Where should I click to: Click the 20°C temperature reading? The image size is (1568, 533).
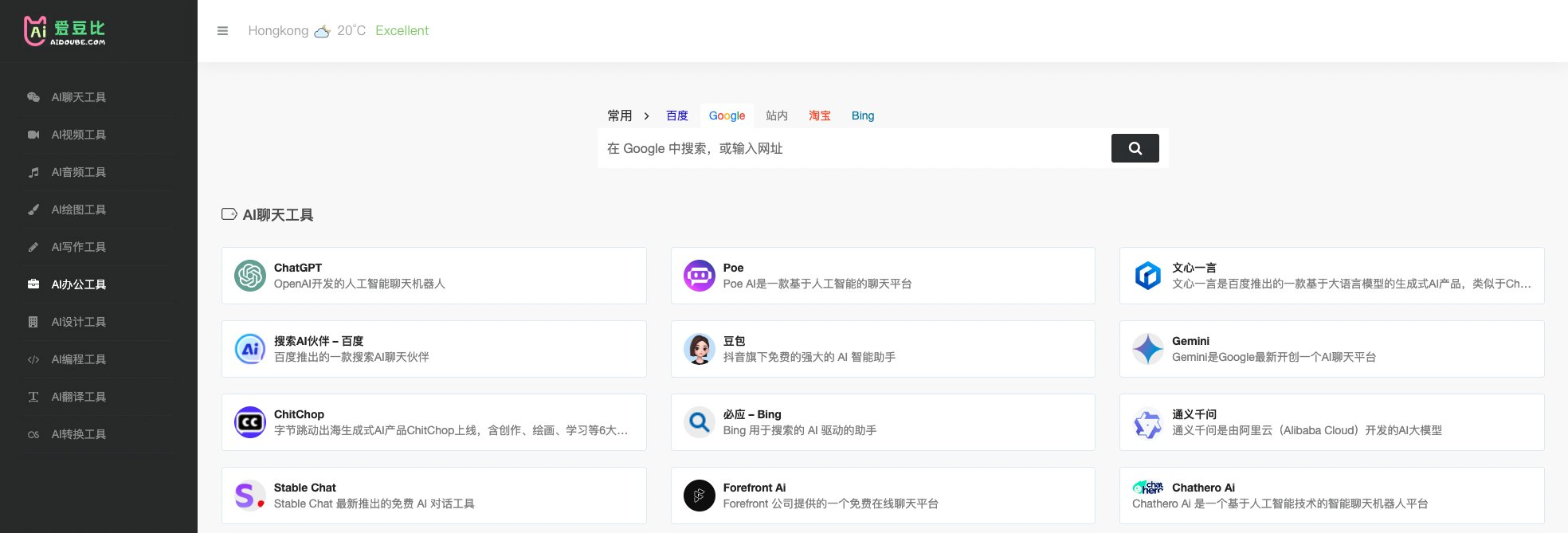click(351, 30)
